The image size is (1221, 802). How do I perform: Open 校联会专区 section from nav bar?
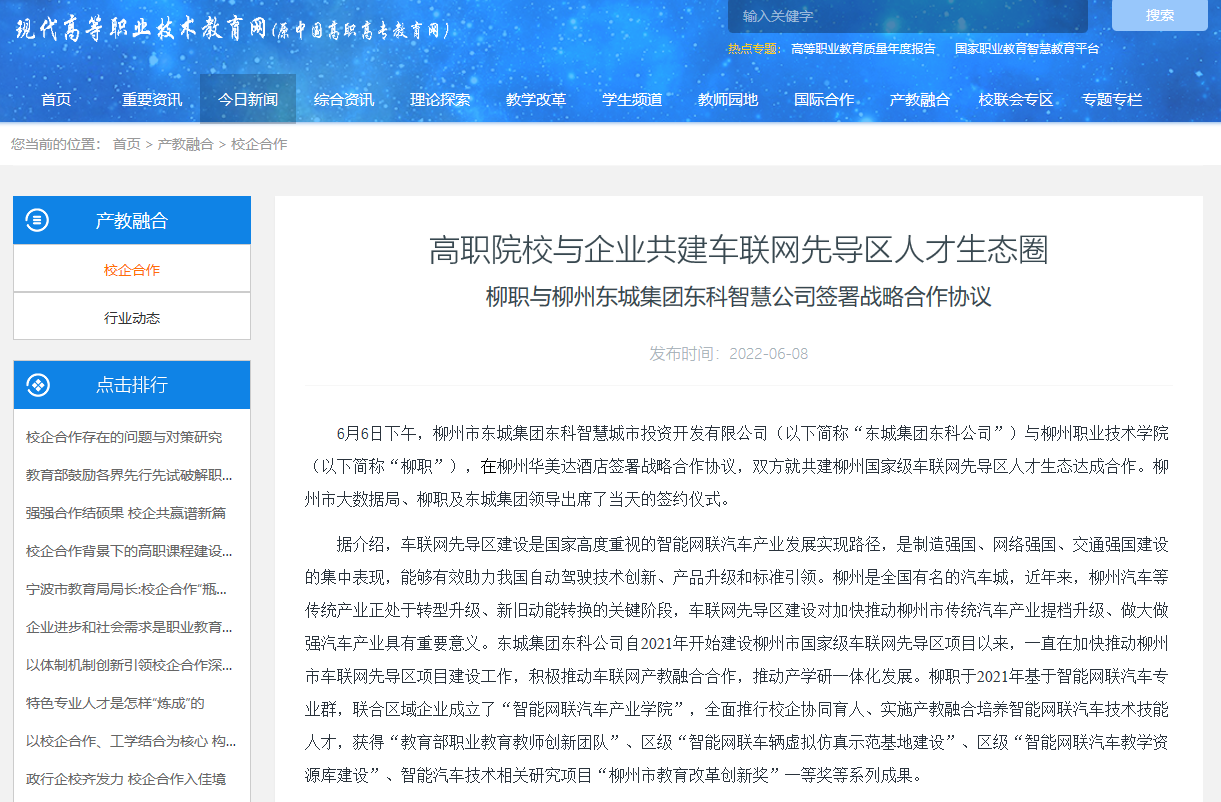[1015, 100]
